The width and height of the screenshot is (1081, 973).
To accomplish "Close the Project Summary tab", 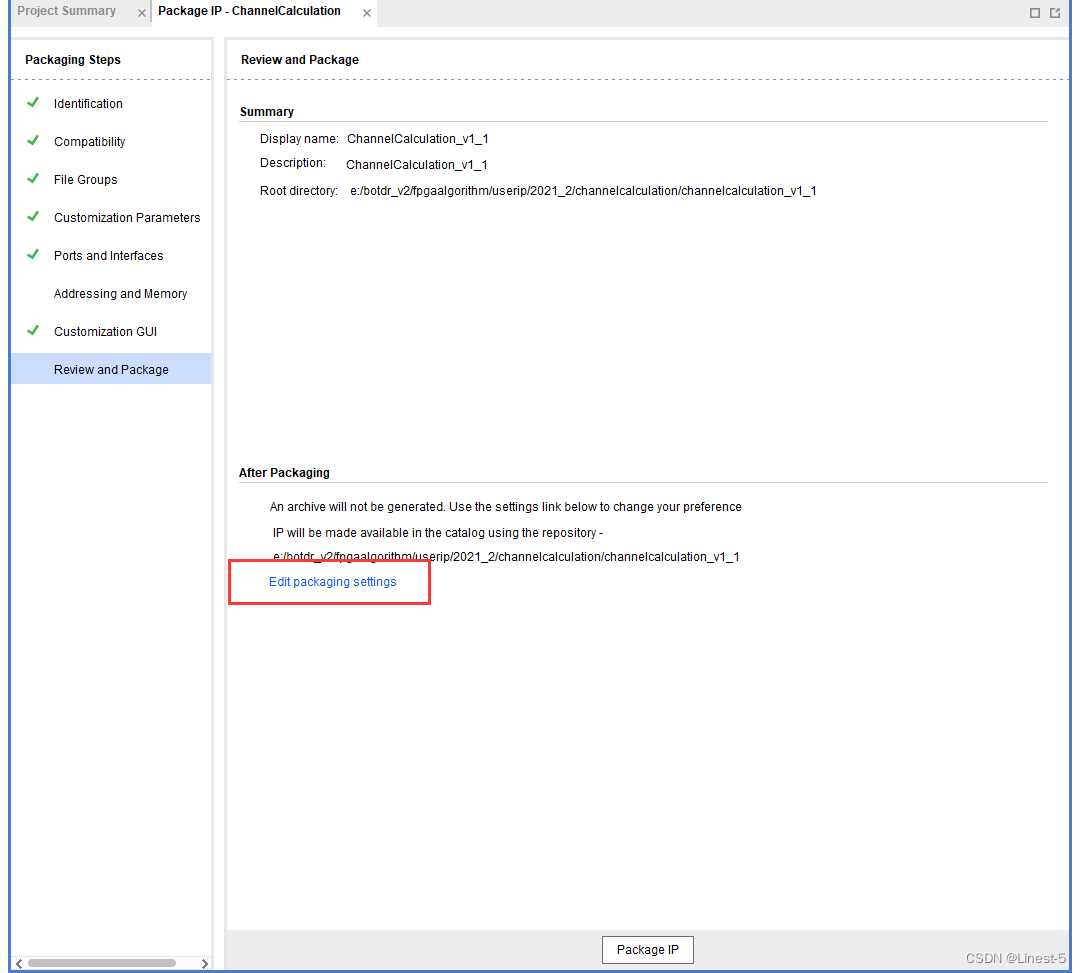I will click(x=141, y=13).
